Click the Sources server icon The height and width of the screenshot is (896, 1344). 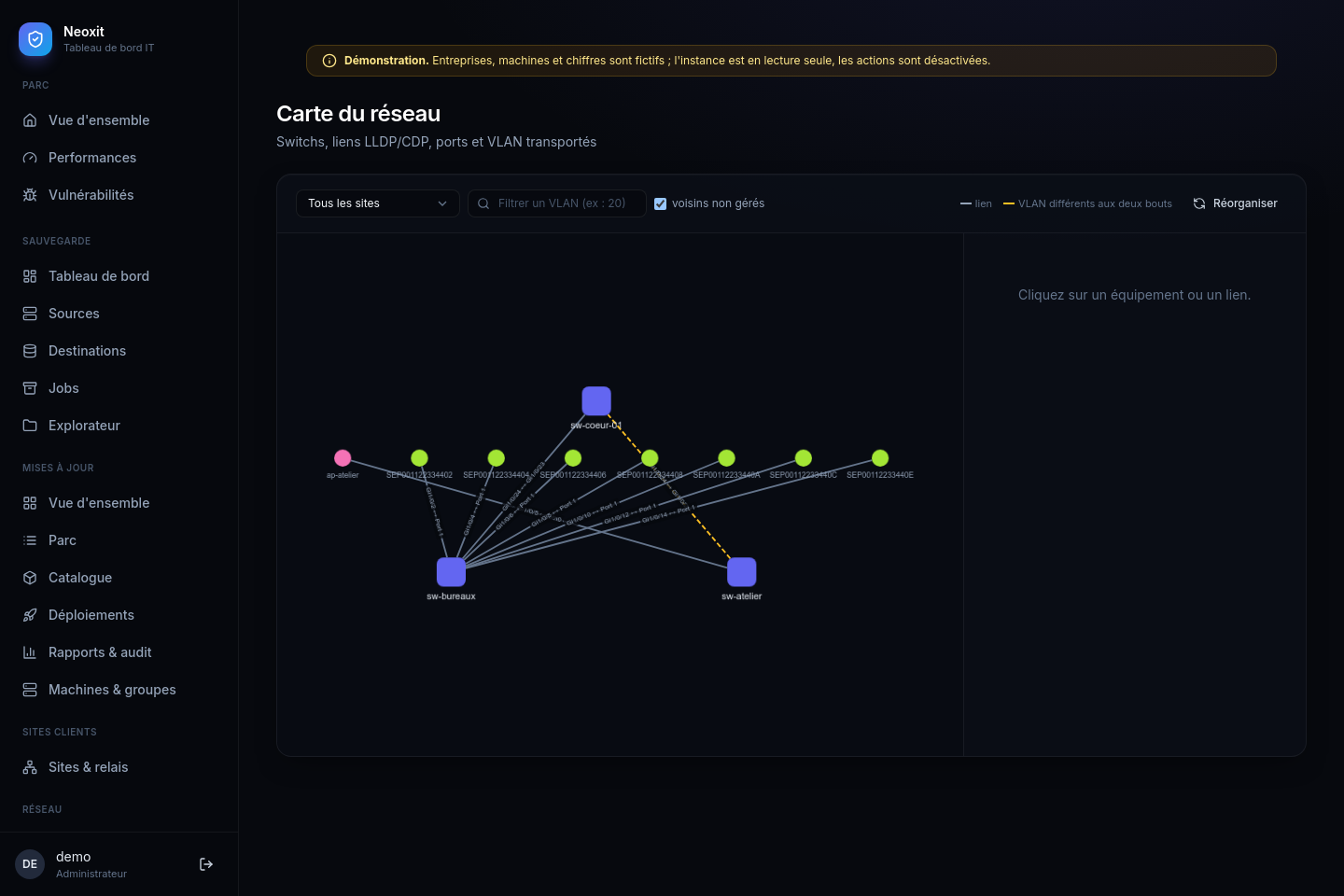(x=30, y=314)
